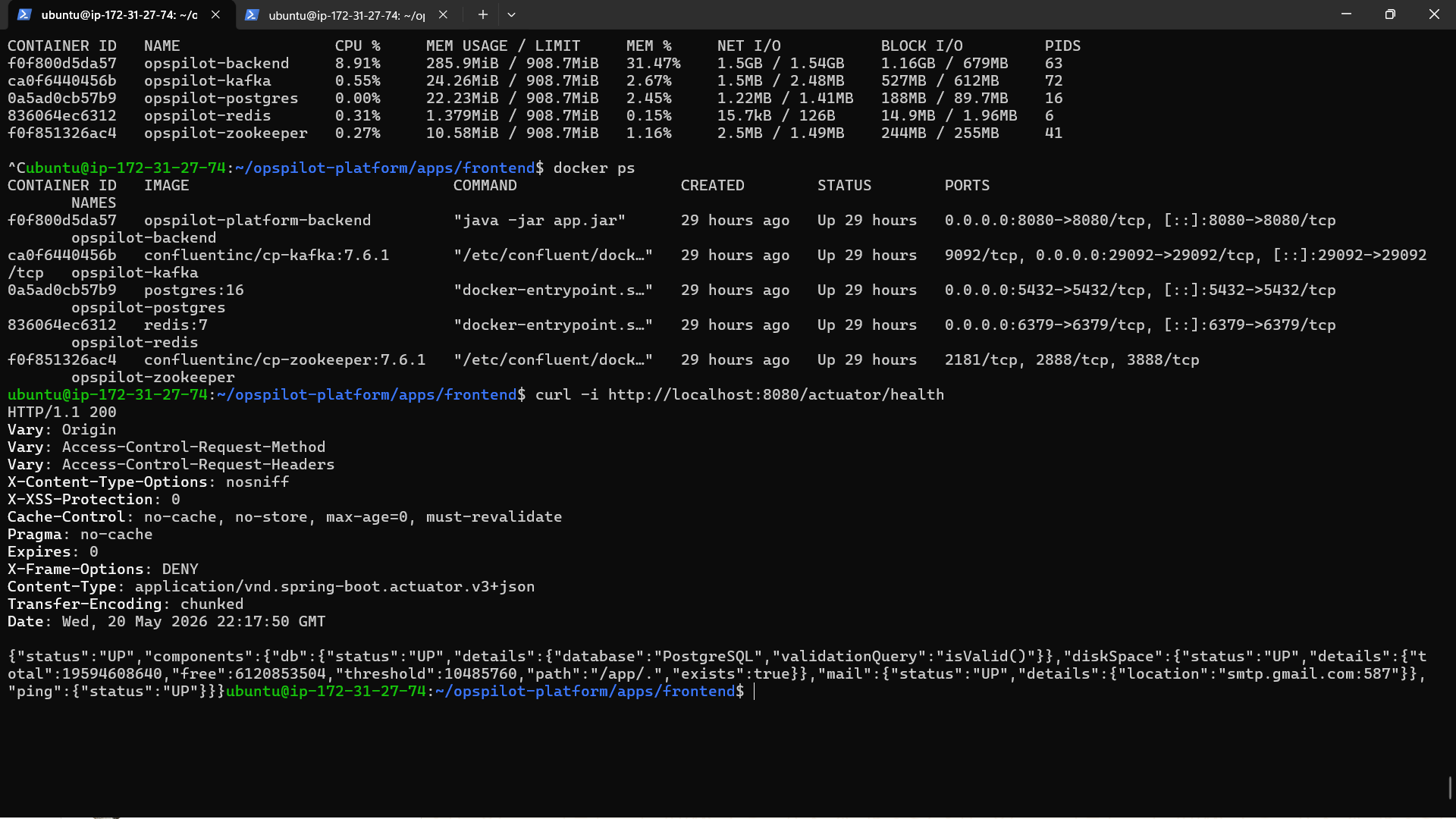
Task: Click the PowerShell icon on first tab
Action: [24, 14]
